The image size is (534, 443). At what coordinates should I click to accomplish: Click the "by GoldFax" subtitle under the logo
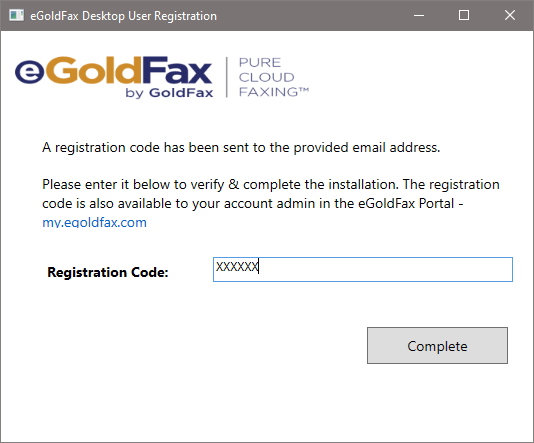[x=169, y=93]
